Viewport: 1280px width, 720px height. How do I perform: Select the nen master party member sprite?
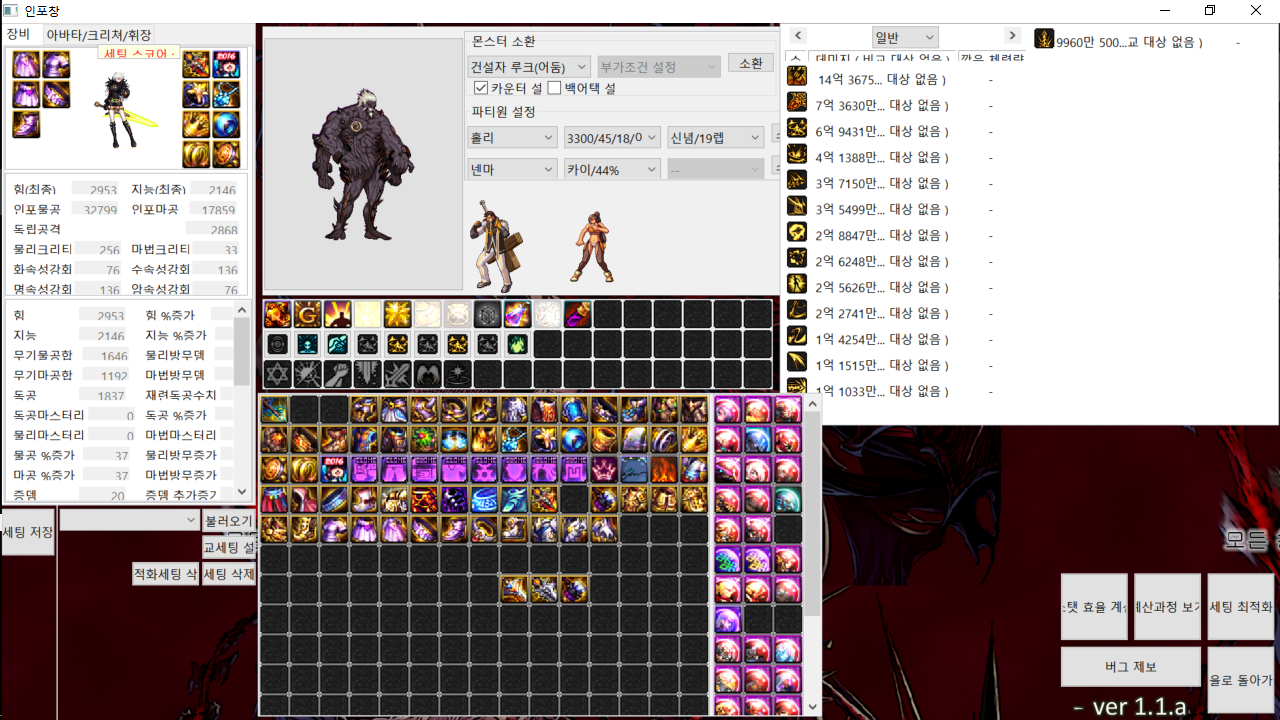[x=592, y=246]
